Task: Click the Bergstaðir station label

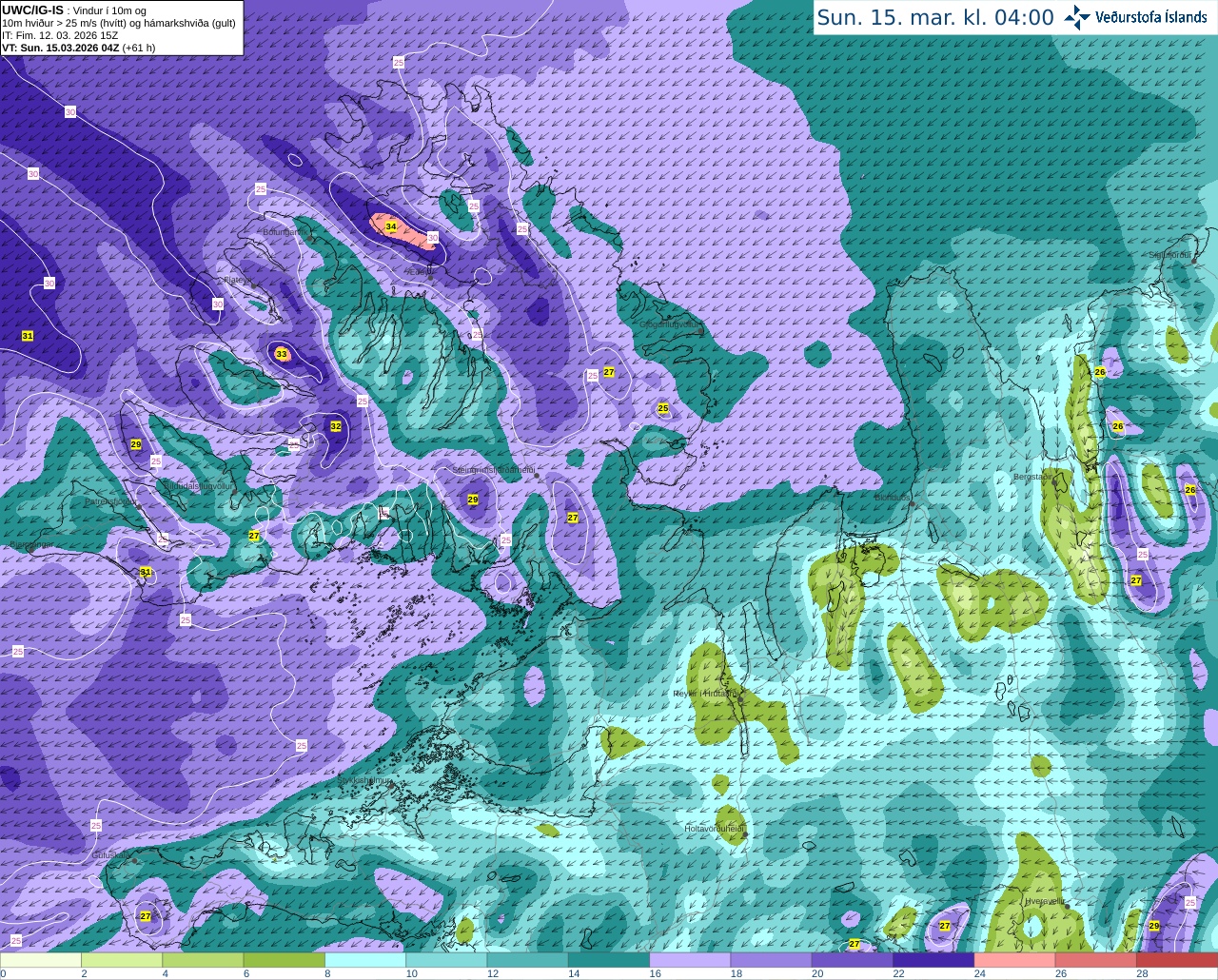Action: pos(1033,477)
